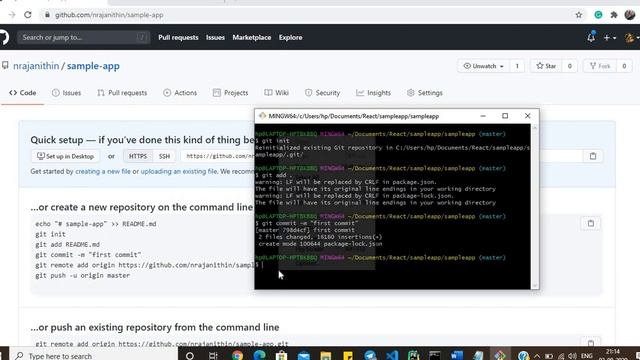Viewport: 640px width, 360px height.
Task: Switch to the Actions tab
Action: click(180, 93)
